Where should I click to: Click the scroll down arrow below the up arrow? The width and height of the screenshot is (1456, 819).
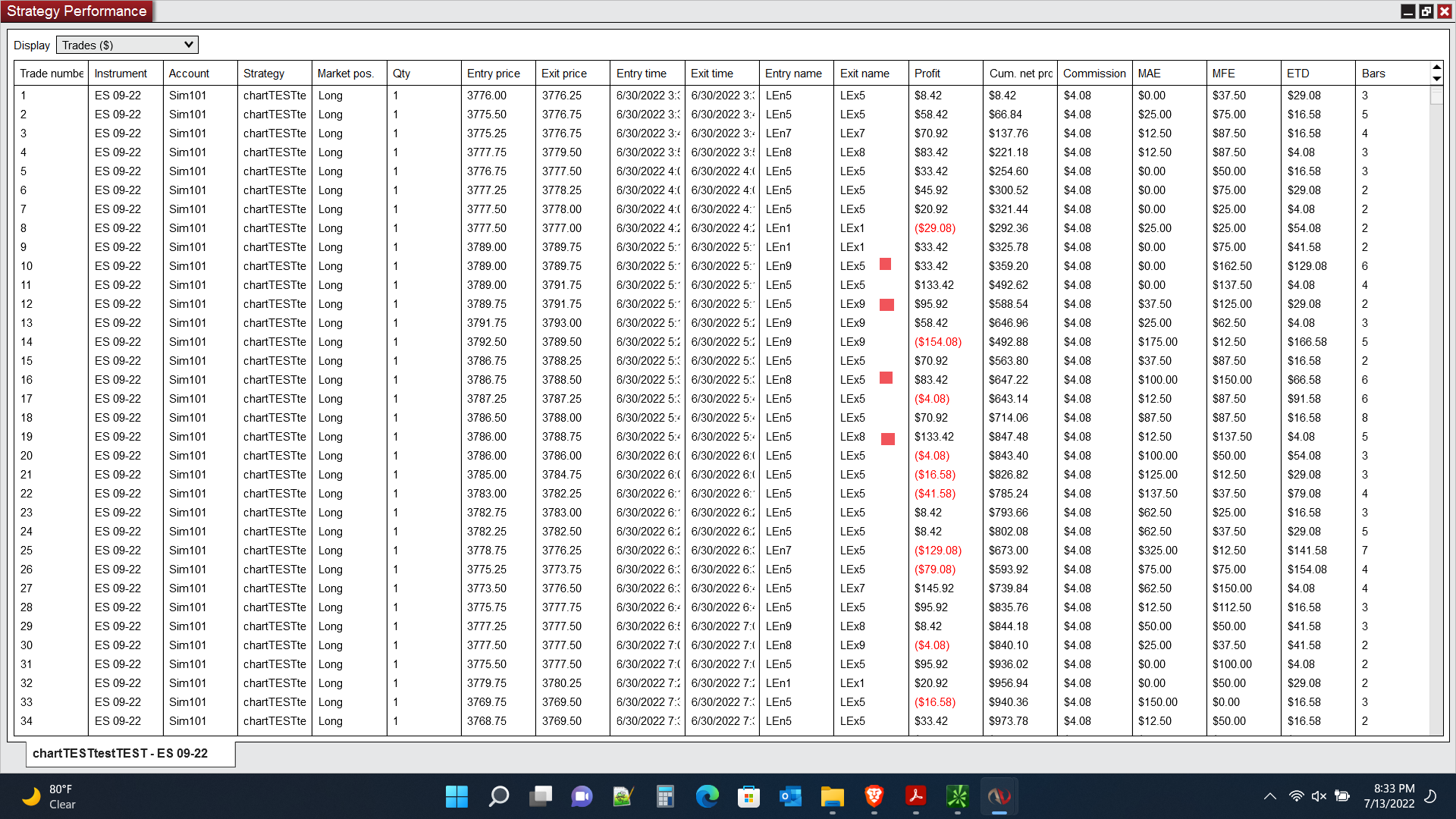1436,79
